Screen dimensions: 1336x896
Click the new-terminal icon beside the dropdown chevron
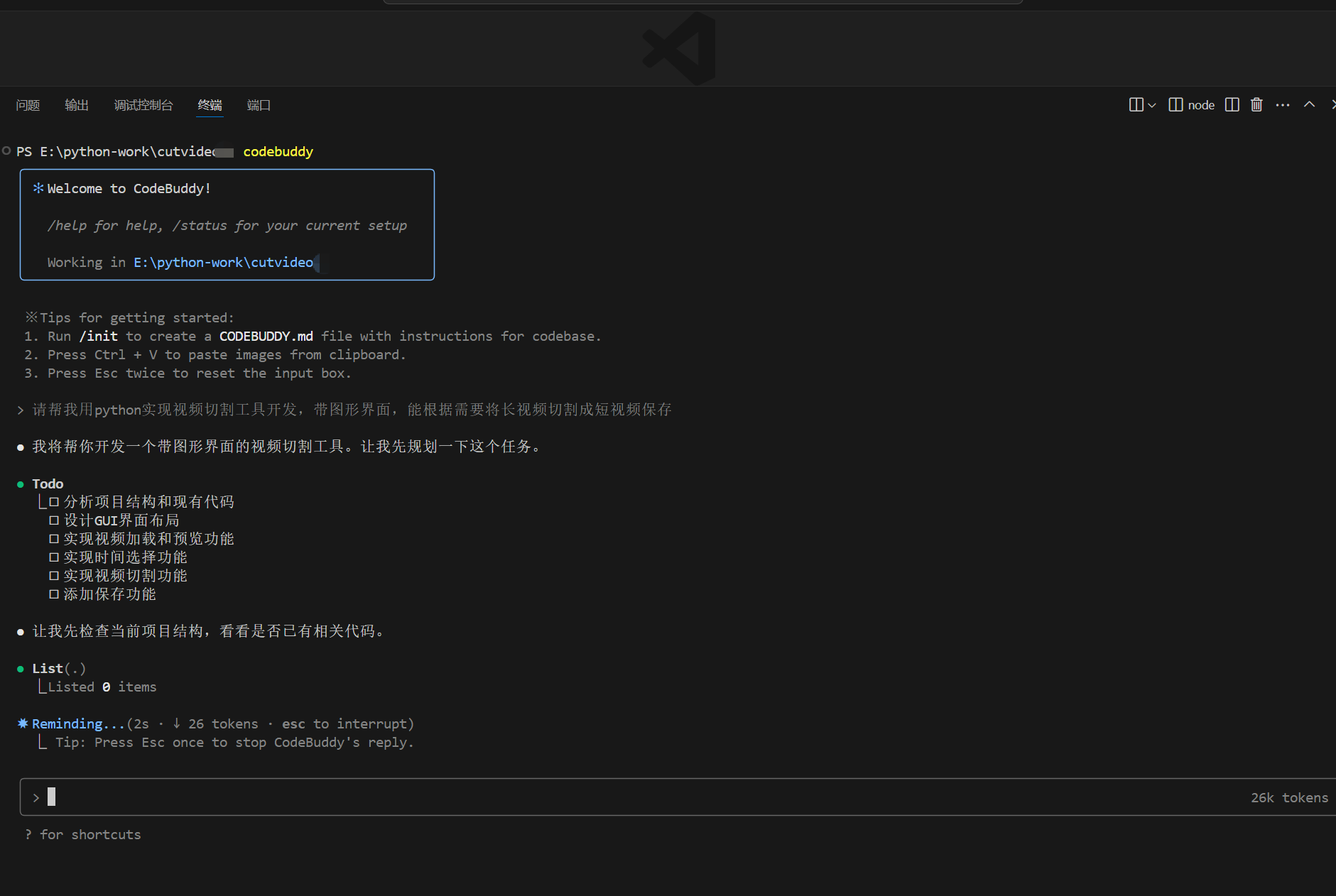1136,105
